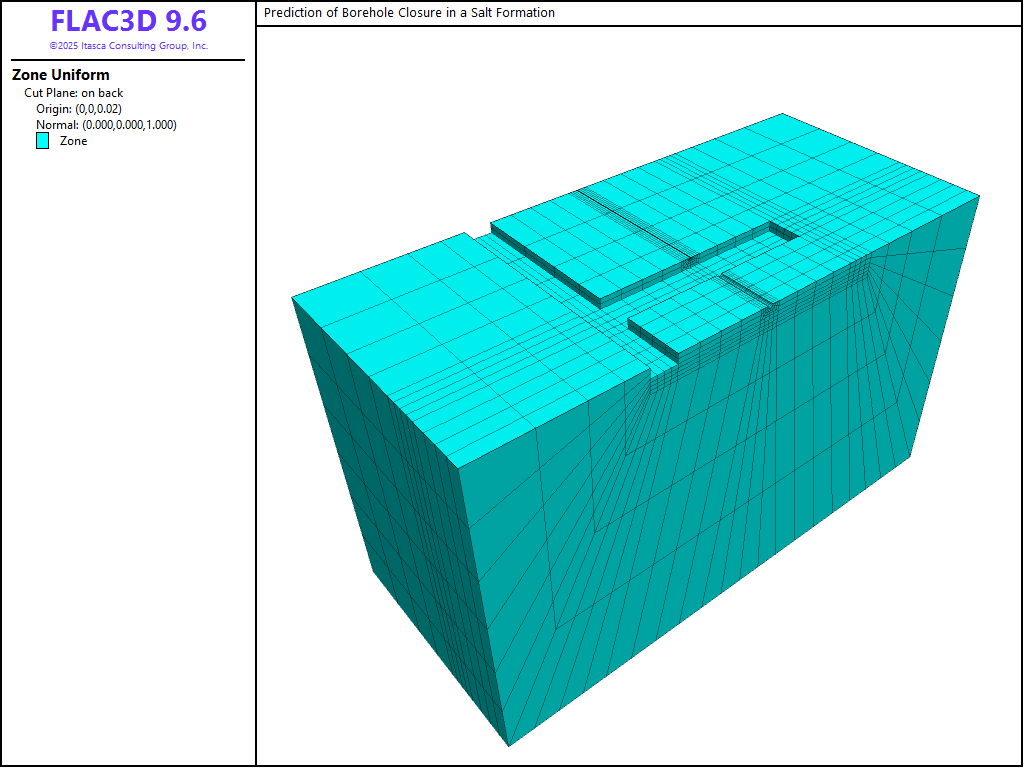
Task: Click the cut plane Origin value line
Action: 79,109
